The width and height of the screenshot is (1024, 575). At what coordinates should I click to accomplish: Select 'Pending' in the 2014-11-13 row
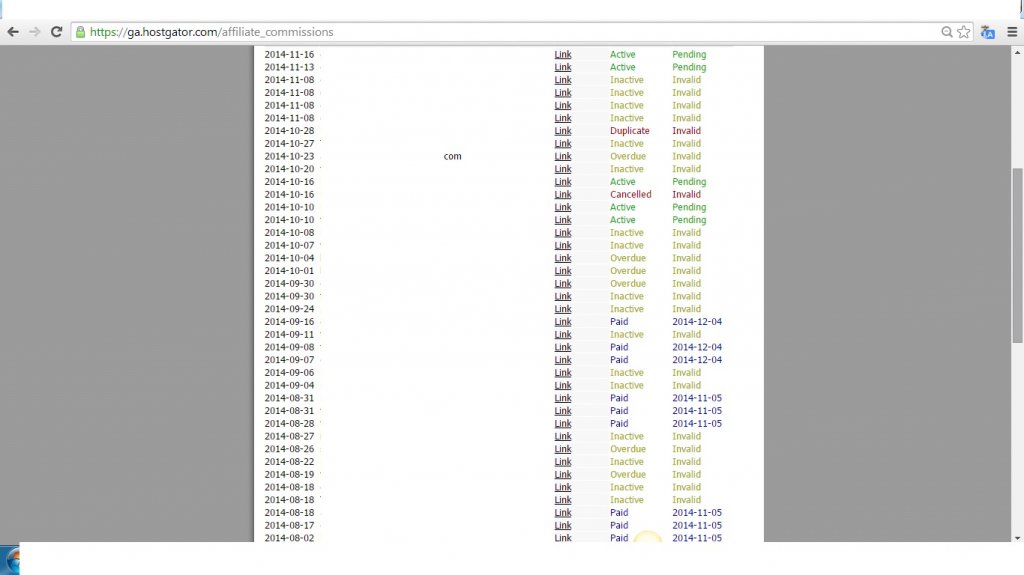pyautogui.click(x=689, y=67)
